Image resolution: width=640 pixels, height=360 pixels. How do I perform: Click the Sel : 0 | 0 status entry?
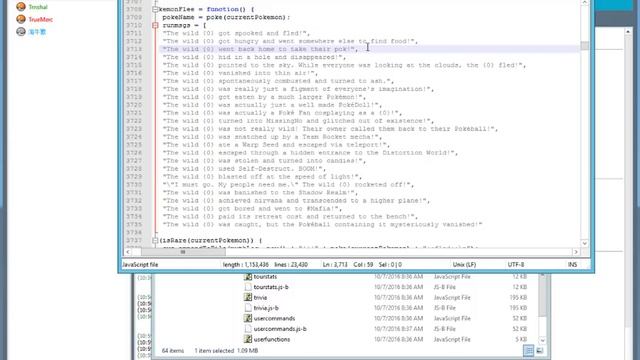point(390,264)
